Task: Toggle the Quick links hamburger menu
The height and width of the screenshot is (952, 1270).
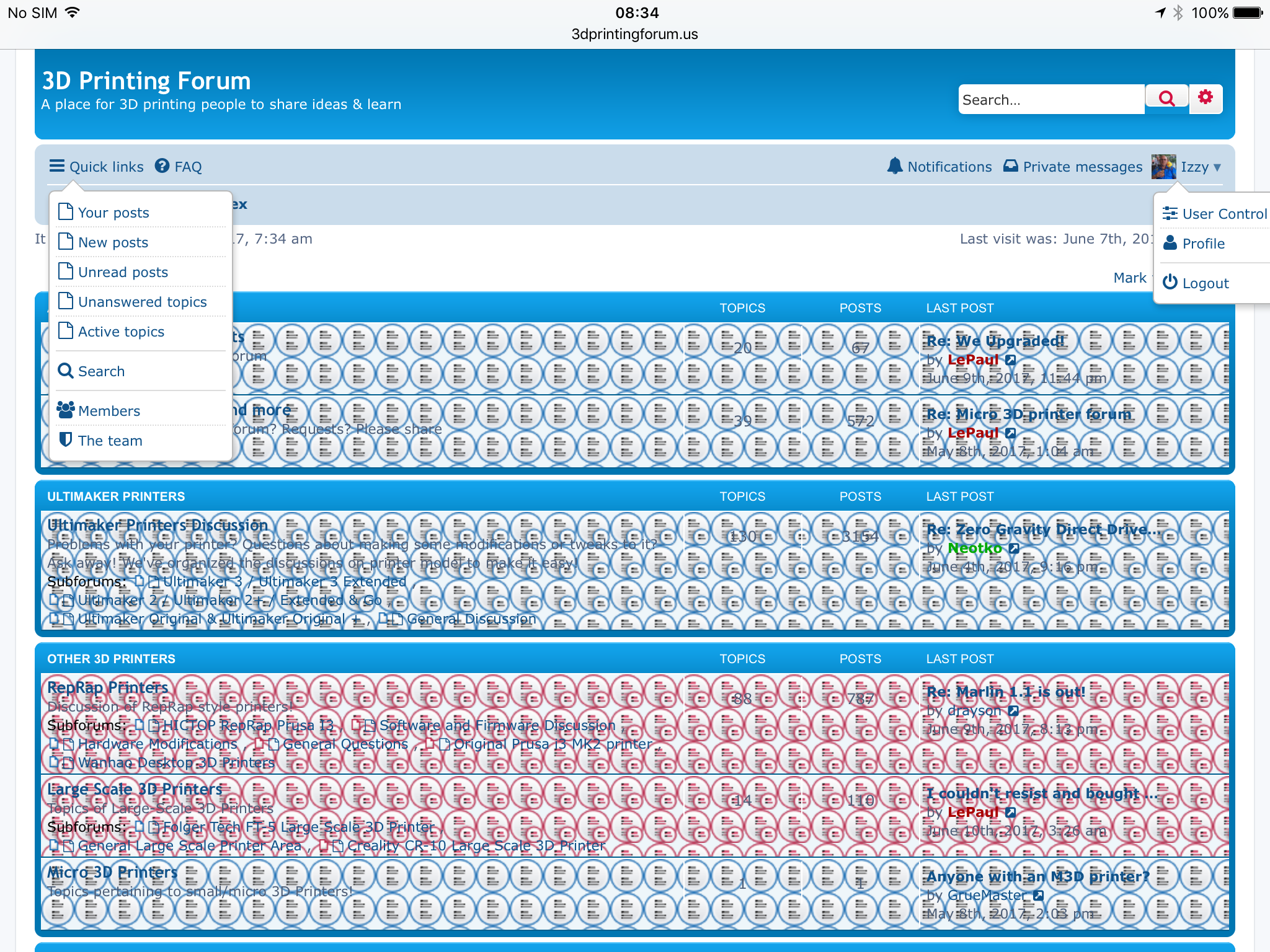Action: point(57,166)
